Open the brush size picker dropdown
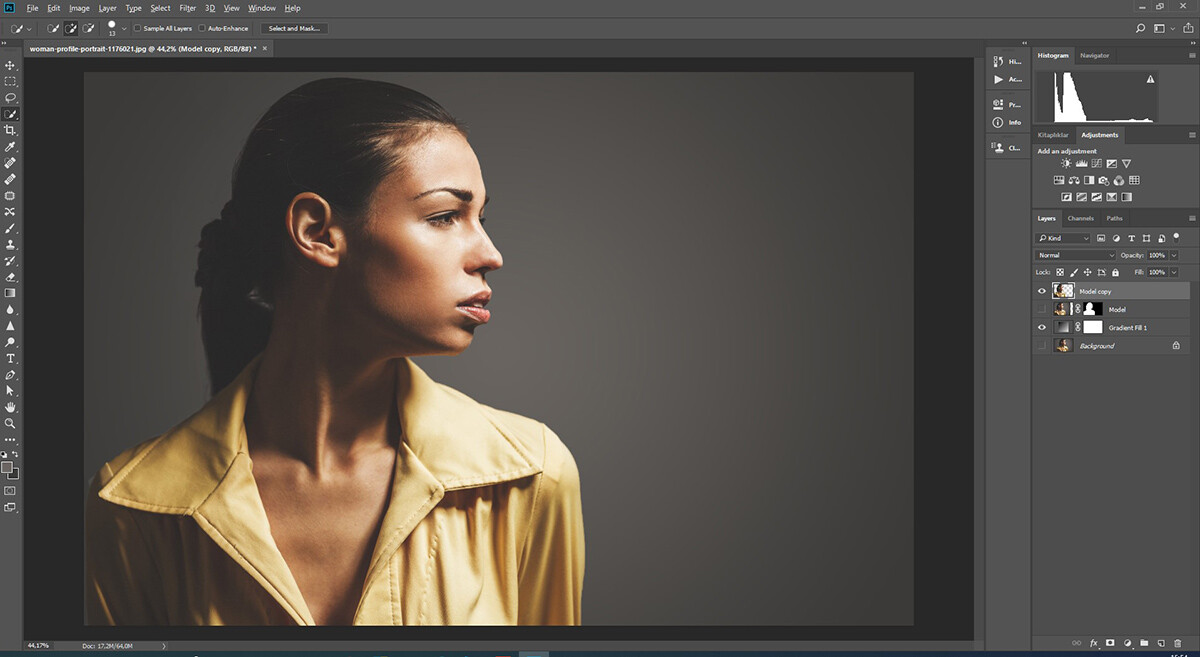The height and width of the screenshot is (657, 1200). [x=124, y=29]
